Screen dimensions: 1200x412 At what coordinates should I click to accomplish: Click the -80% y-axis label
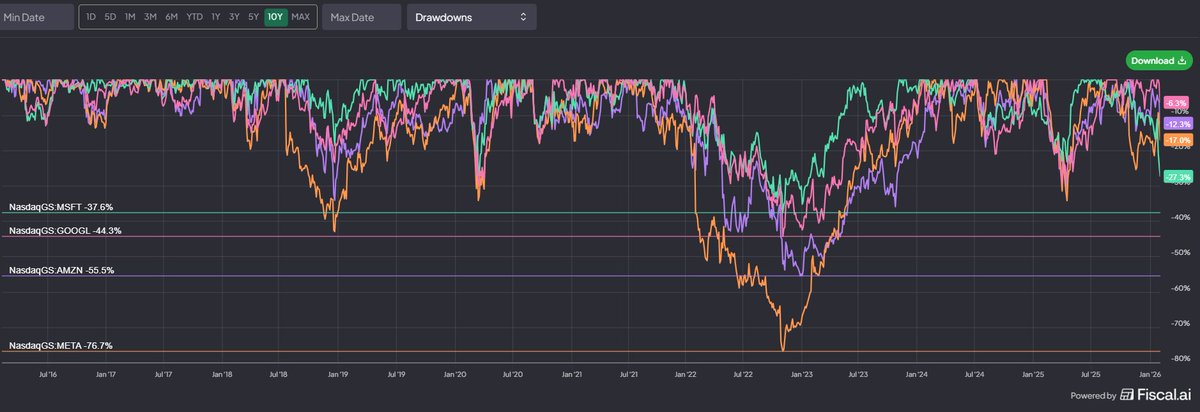pyautogui.click(x=1181, y=358)
